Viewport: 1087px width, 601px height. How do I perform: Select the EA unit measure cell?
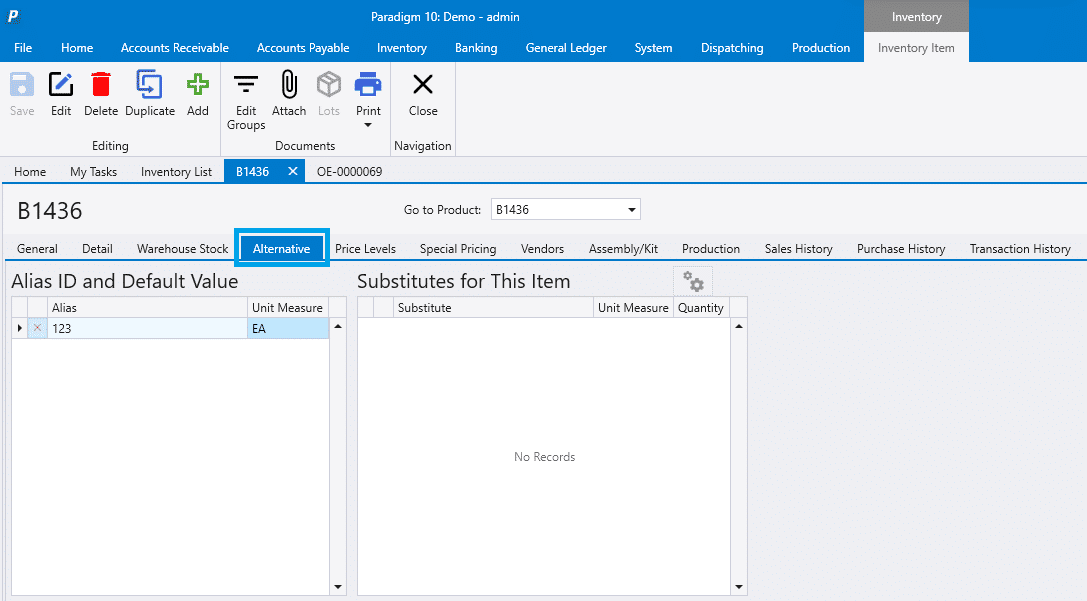click(x=288, y=329)
